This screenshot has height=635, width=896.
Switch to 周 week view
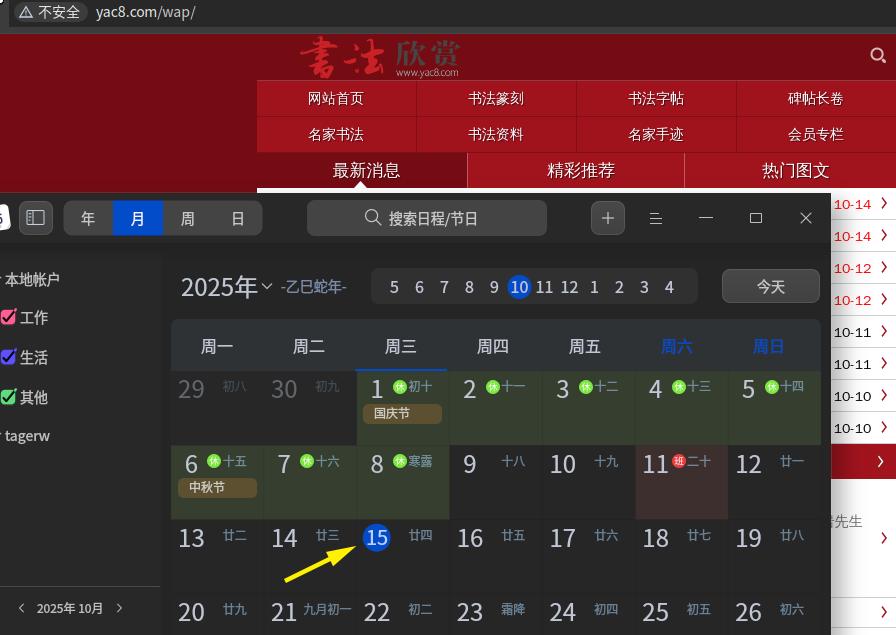[188, 218]
